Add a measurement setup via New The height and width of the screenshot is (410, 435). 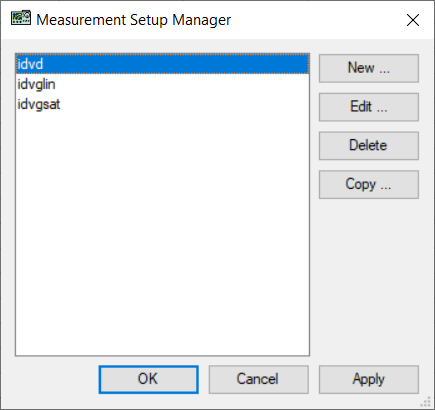369,68
